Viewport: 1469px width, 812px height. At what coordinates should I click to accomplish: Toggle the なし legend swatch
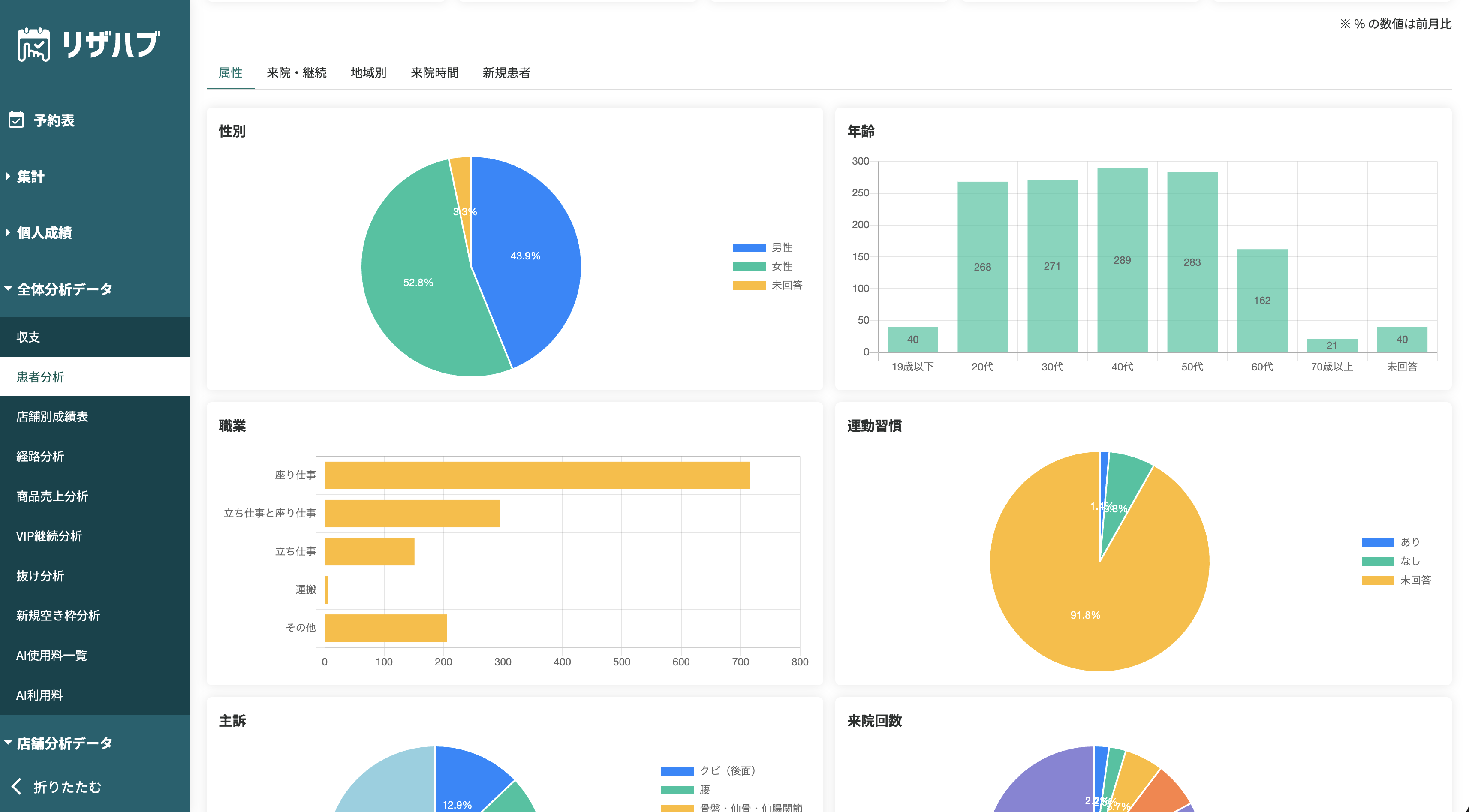[1378, 561]
